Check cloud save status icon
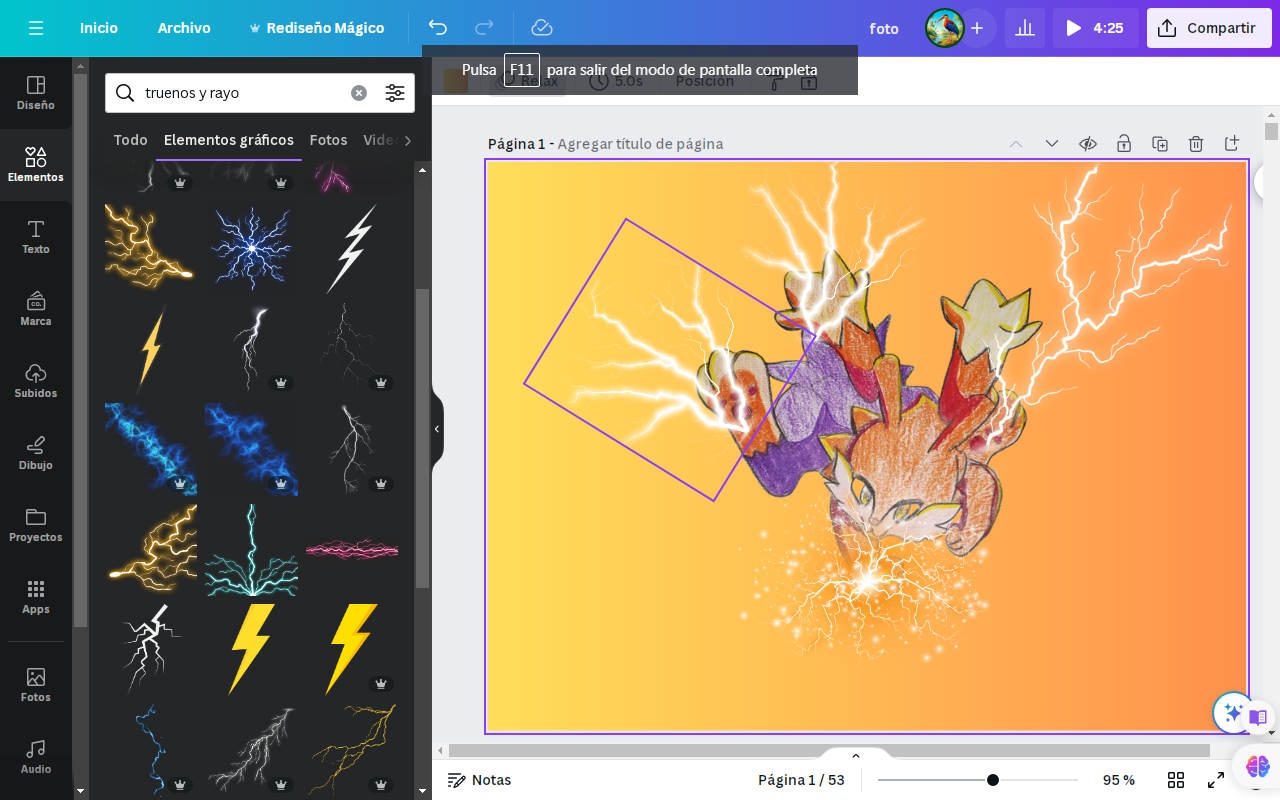Image resolution: width=1280 pixels, height=800 pixels. point(542,28)
